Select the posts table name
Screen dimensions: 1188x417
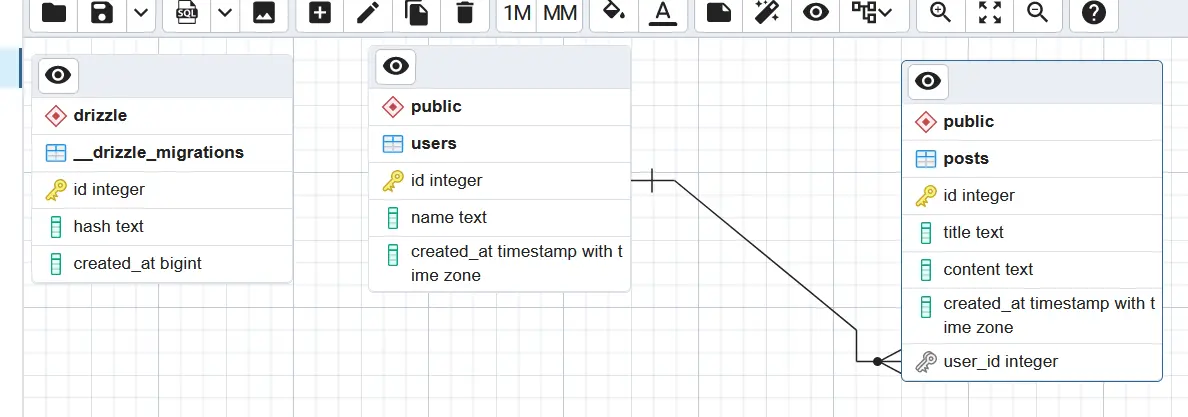tap(966, 158)
